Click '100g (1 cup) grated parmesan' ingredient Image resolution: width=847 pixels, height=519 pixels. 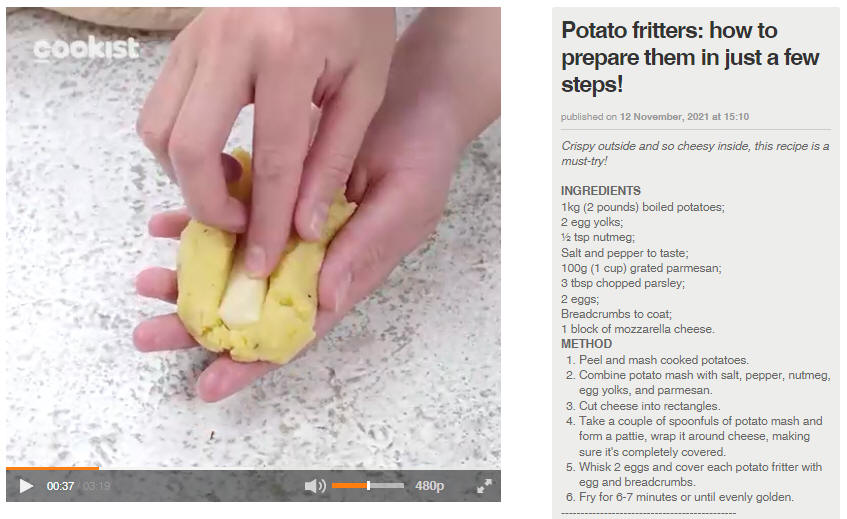coord(641,268)
